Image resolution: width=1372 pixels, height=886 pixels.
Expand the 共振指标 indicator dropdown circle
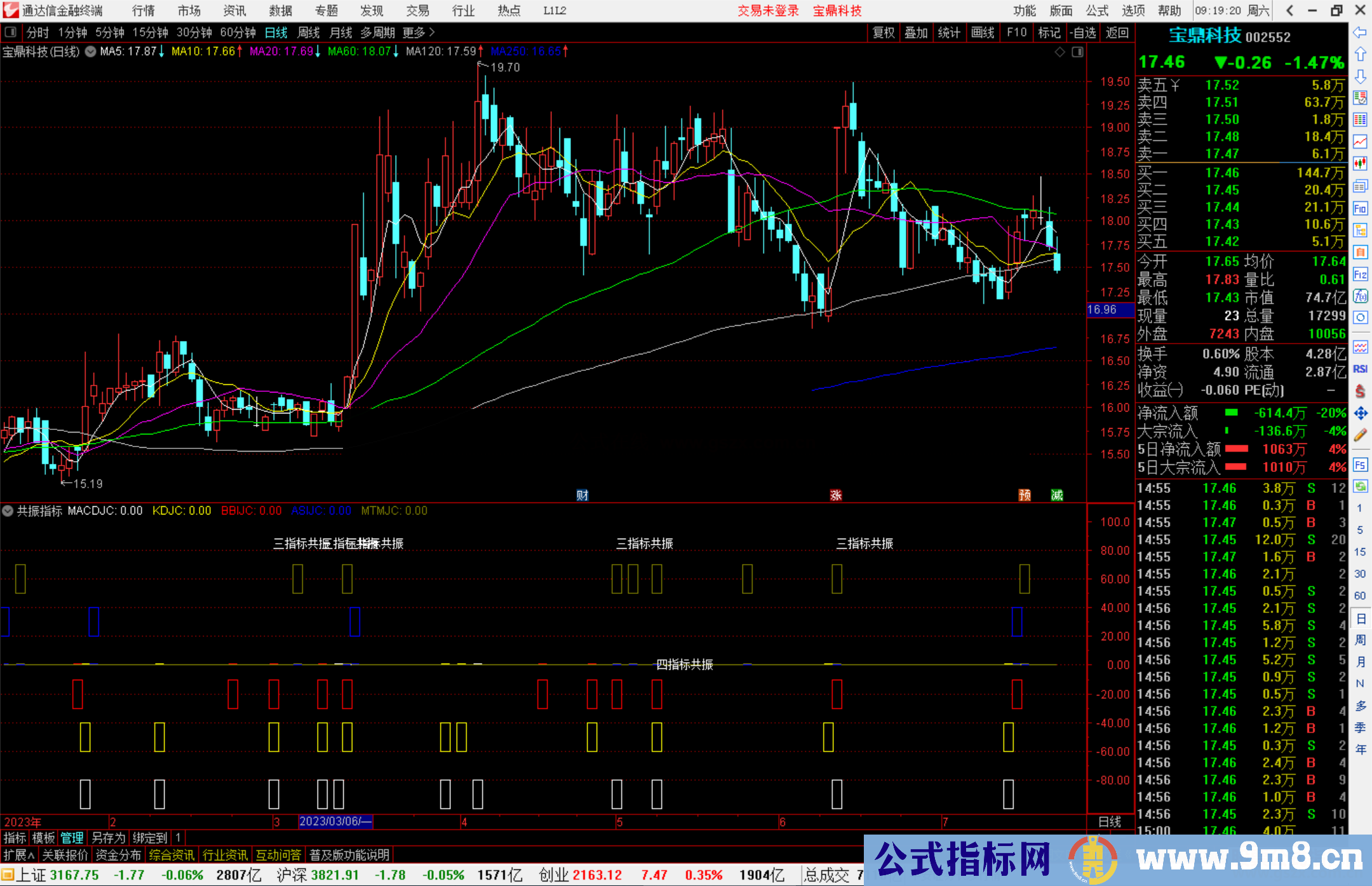click(8, 511)
